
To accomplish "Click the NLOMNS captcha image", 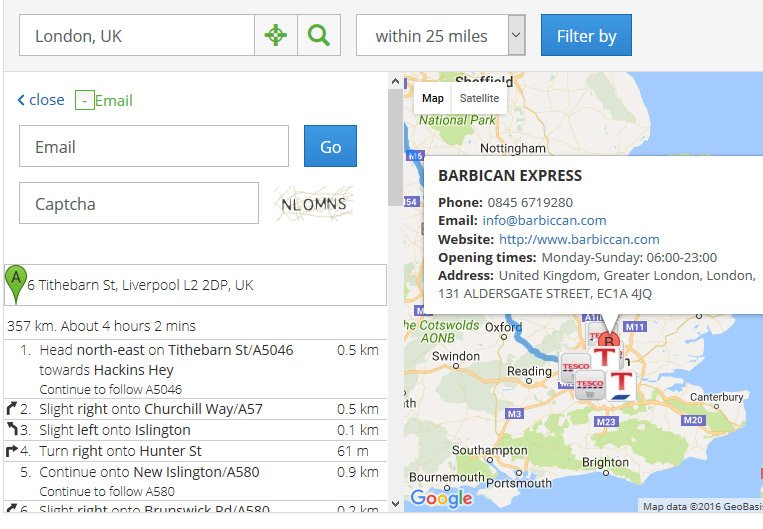I will 314,203.
